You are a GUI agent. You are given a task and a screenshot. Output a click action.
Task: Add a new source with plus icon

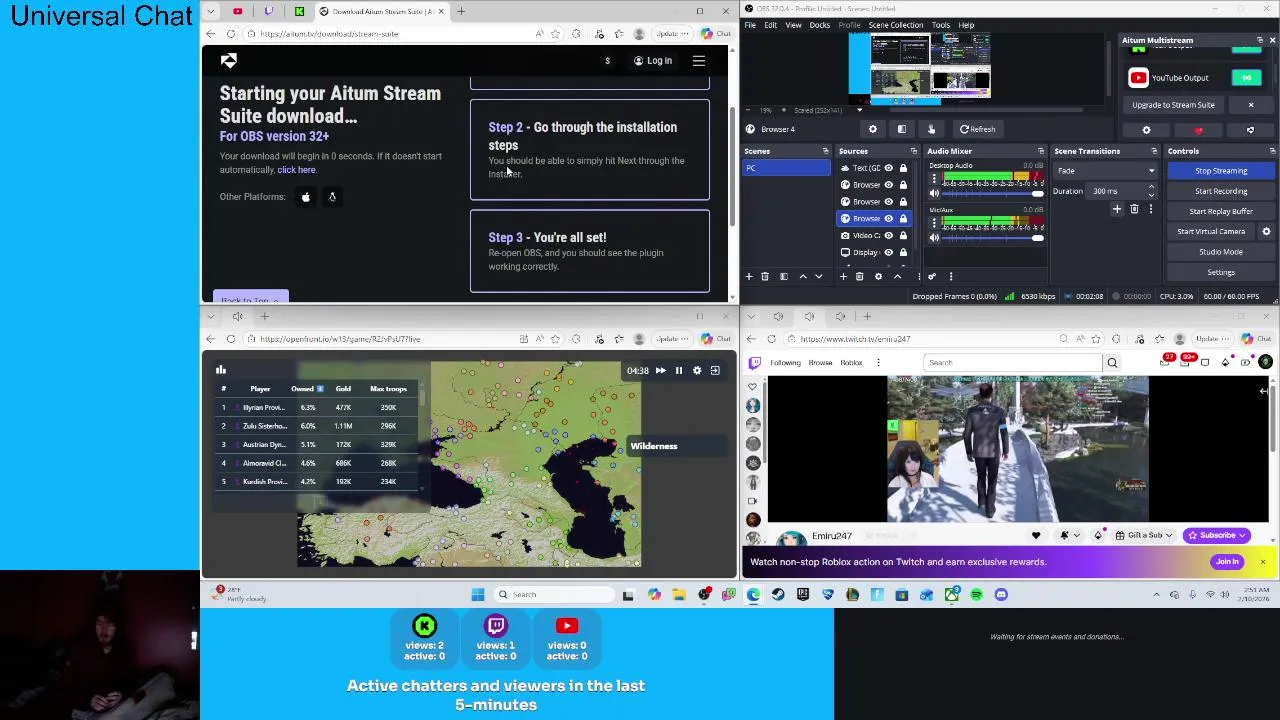843,277
